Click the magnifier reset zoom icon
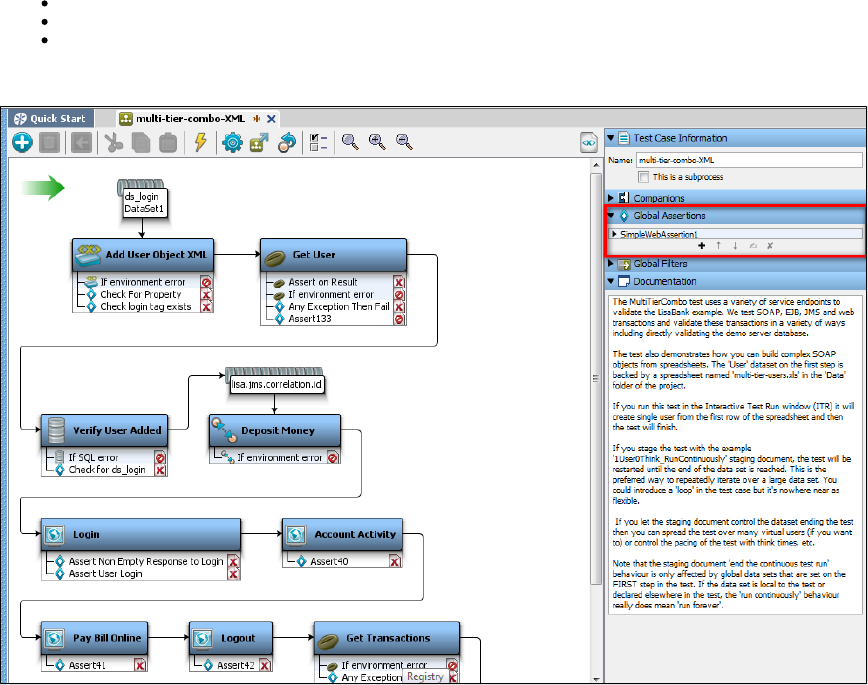 point(350,143)
